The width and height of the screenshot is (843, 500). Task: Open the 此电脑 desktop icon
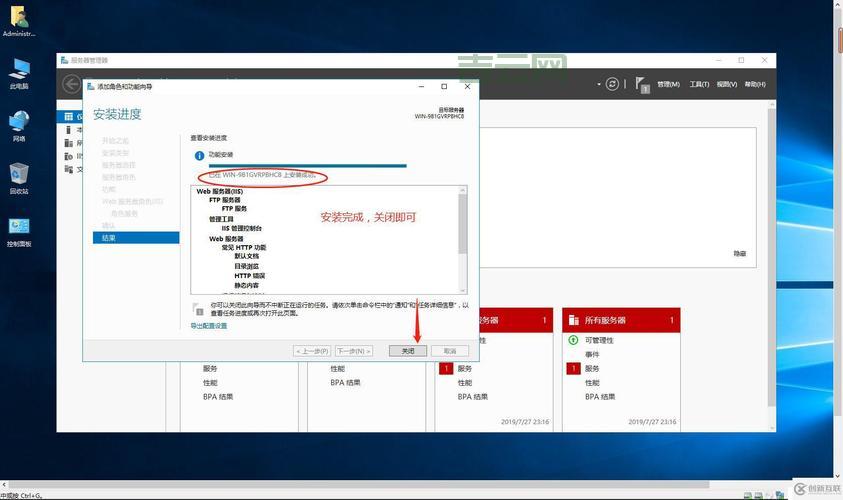(19, 69)
